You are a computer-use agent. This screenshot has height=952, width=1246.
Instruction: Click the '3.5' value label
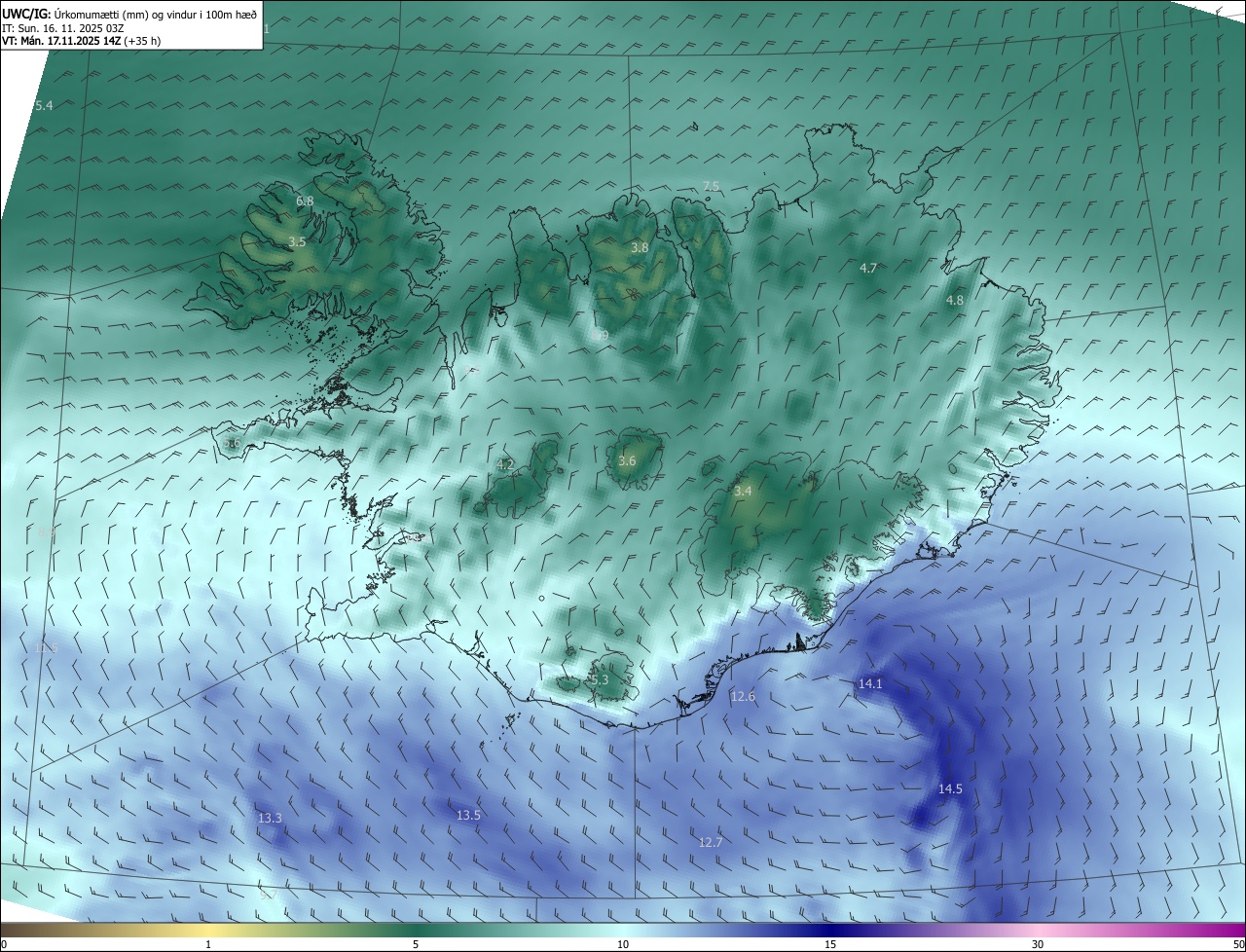pos(297,241)
